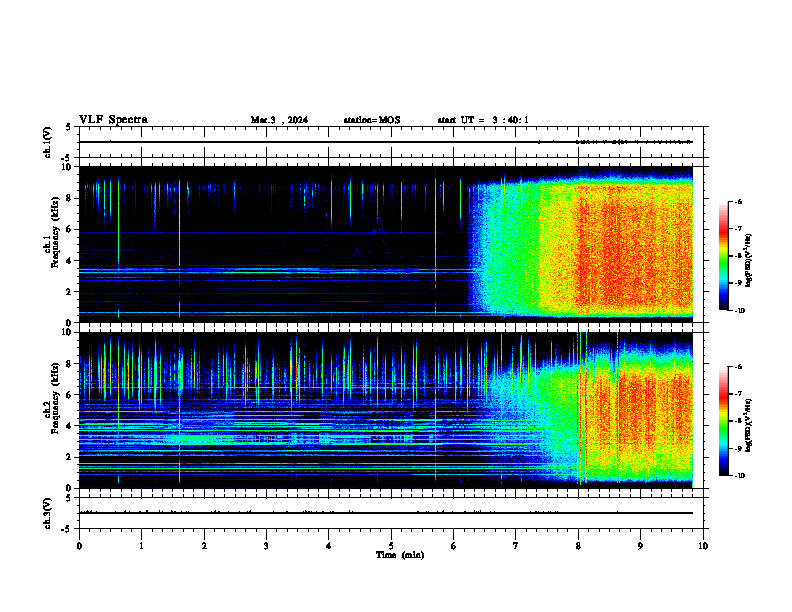Click the ch.1 frequency tick label "8"
Viewport: 792px width, 612px height.
[70, 198]
